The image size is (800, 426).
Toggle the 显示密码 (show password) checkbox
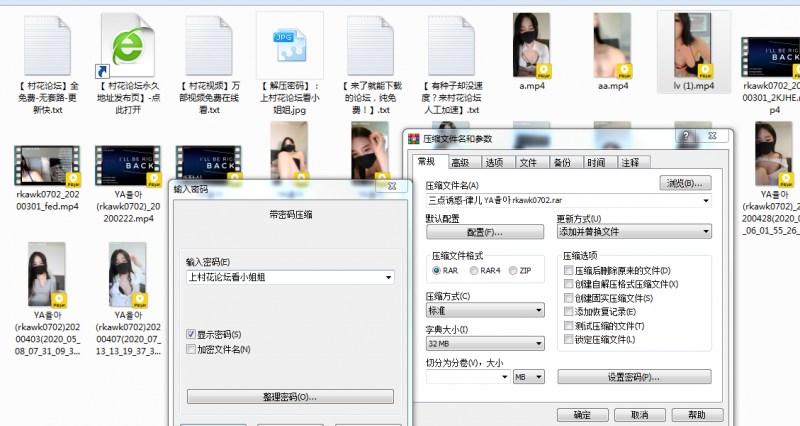(x=192, y=334)
